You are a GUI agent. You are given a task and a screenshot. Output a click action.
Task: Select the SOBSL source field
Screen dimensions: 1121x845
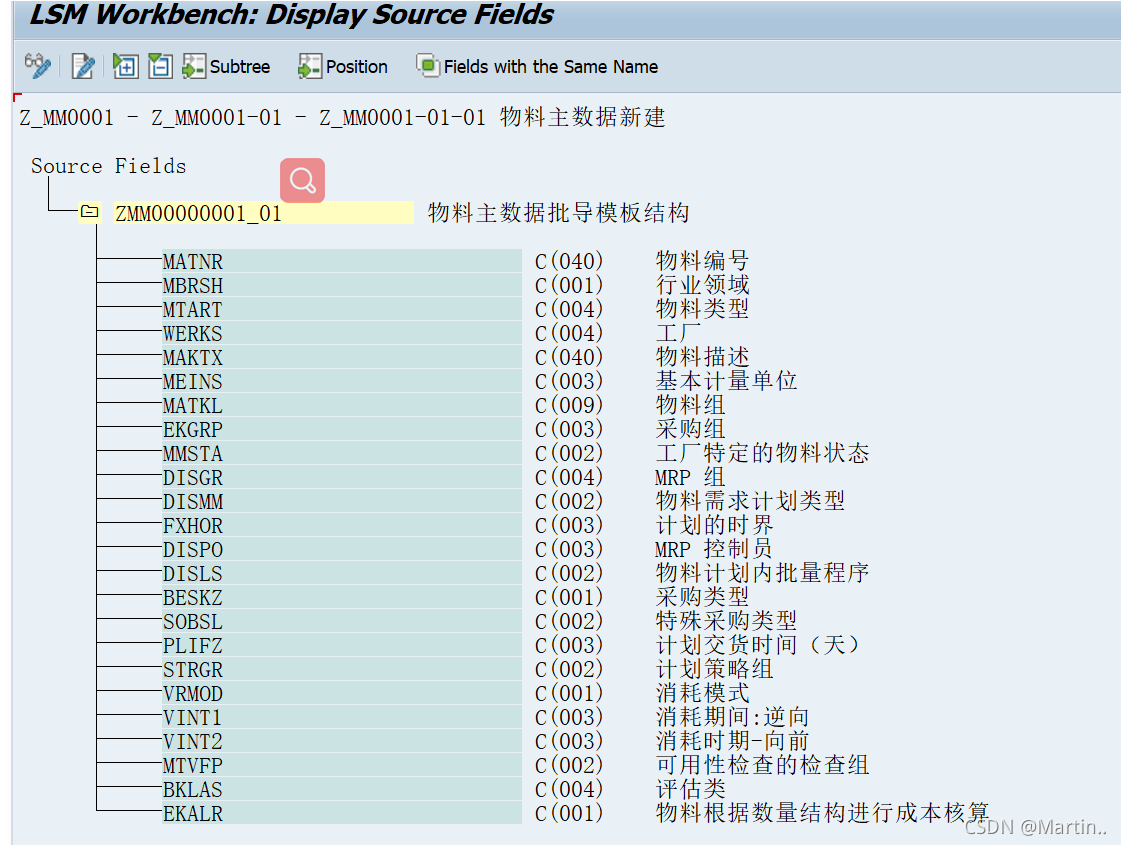tap(342, 621)
